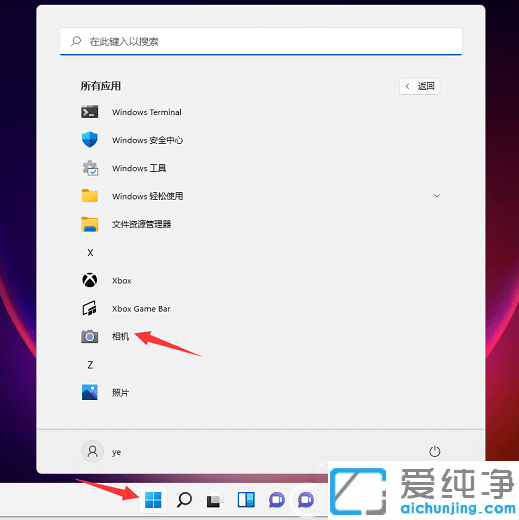Select the Xbox Game Bar label

pos(141,309)
